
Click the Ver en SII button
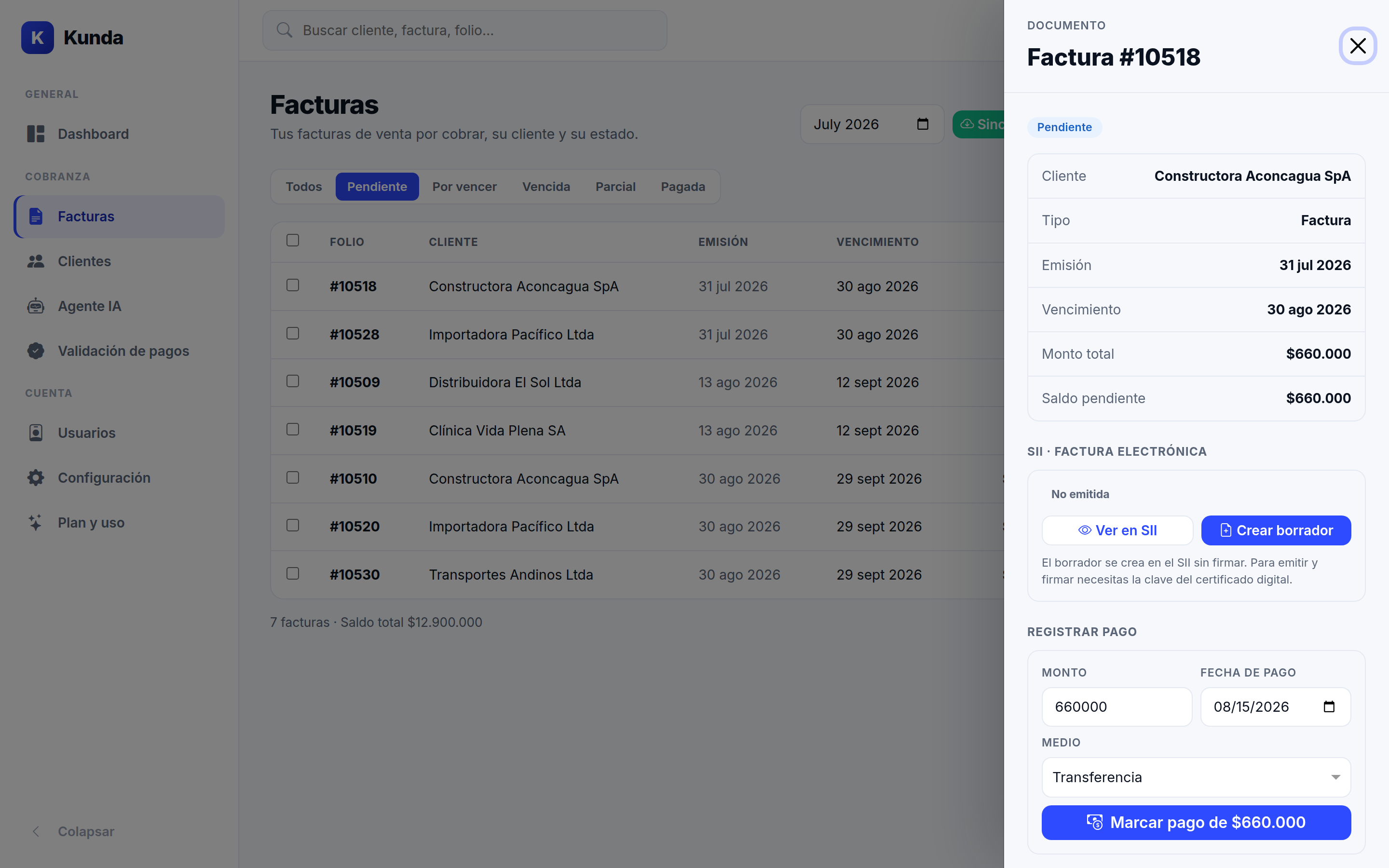[1117, 530]
